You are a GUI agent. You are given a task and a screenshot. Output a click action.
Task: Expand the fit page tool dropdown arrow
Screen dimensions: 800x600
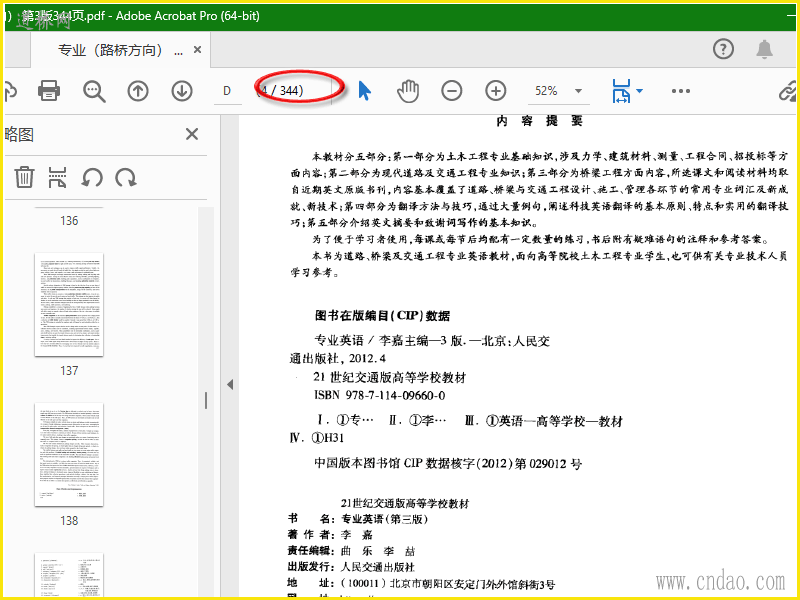pyautogui.click(x=639, y=91)
